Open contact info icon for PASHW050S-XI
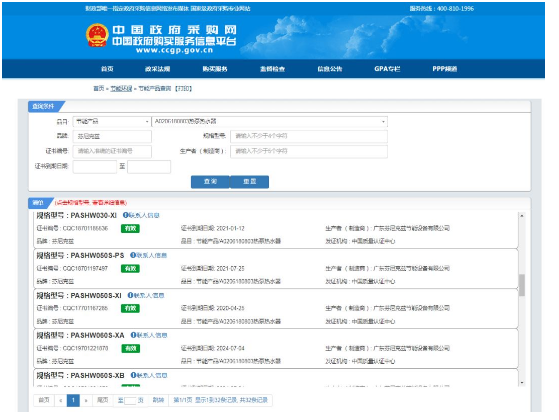This screenshot has width=559, height=420. click(130, 295)
